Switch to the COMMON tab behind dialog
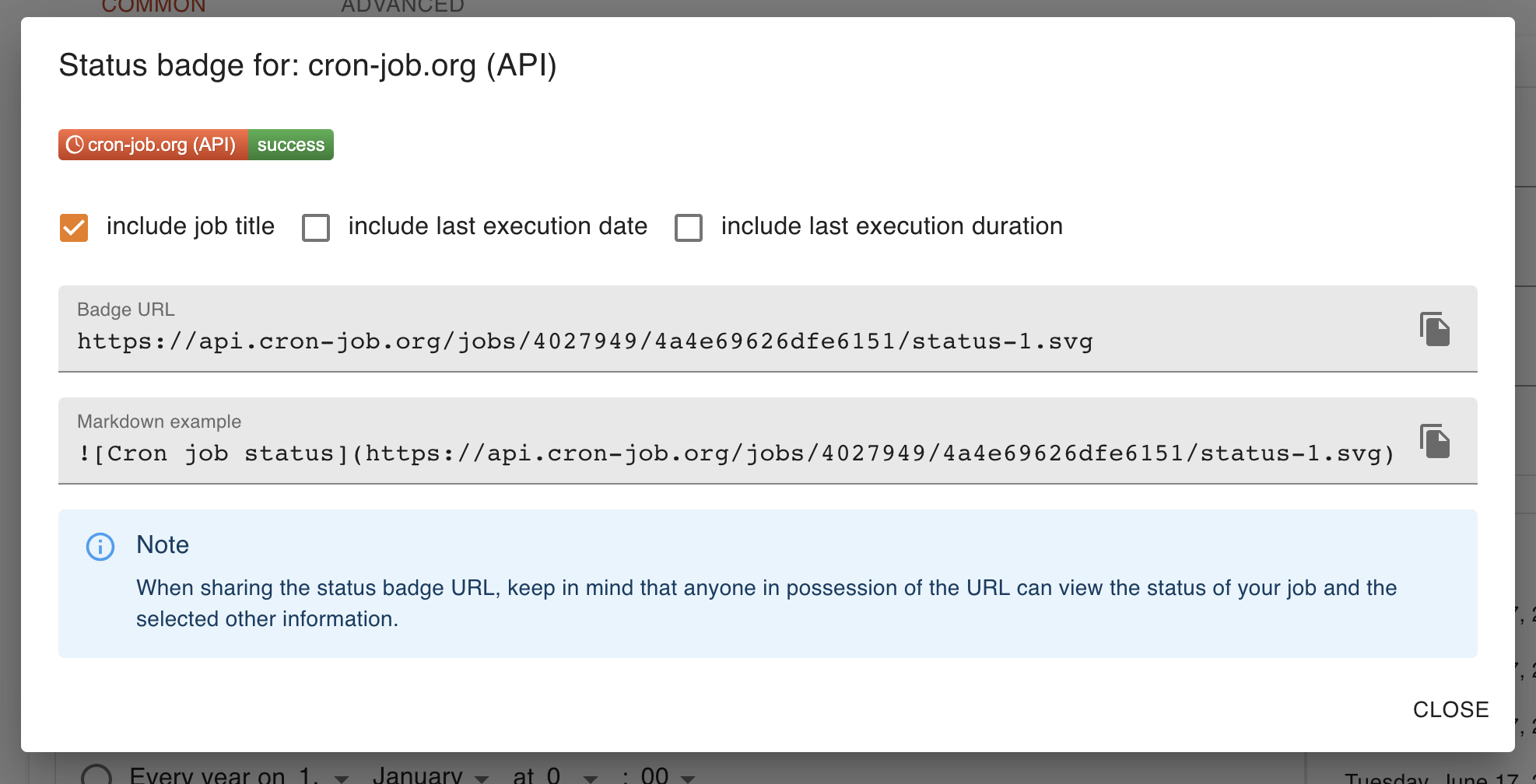 [154, 7]
